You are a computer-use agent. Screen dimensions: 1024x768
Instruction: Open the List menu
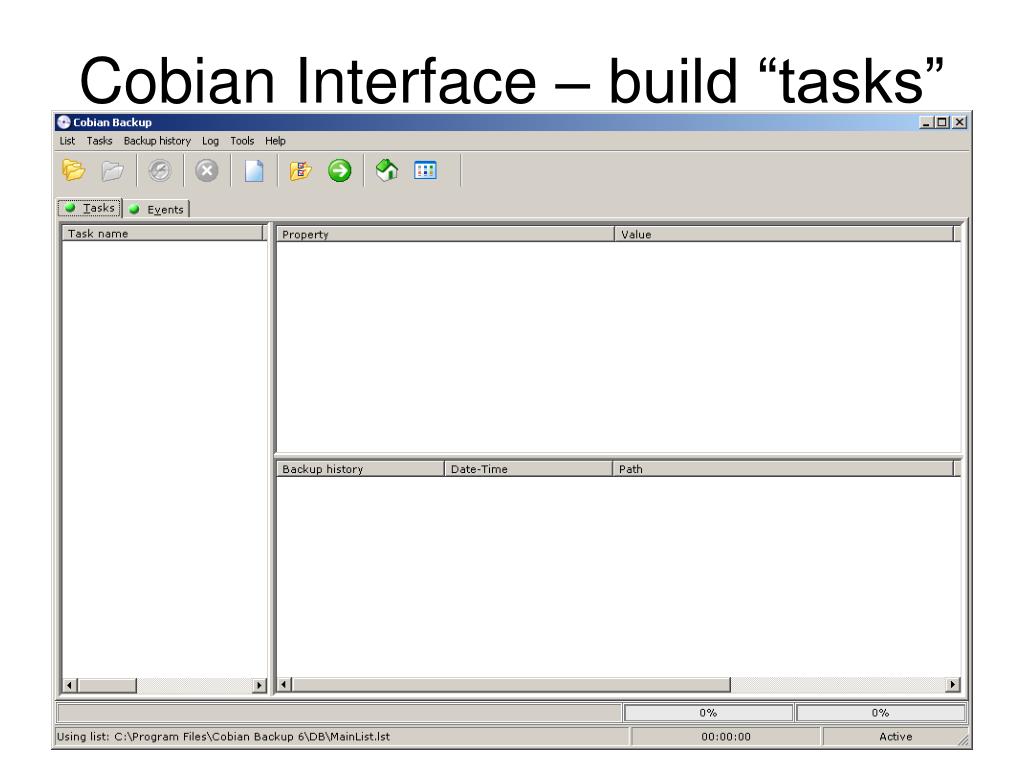tap(67, 140)
